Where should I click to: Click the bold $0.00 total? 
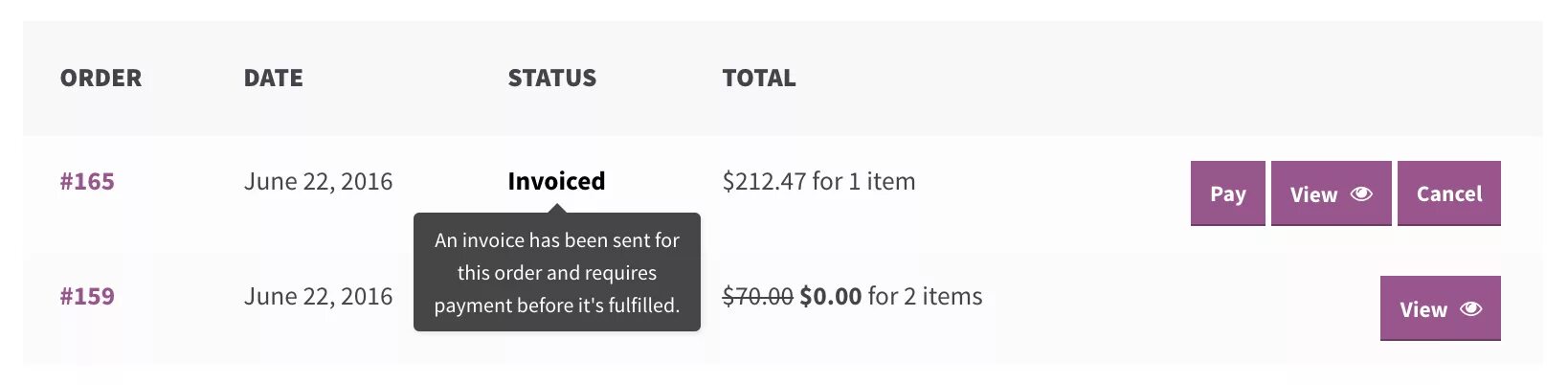(x=830, y=296)
